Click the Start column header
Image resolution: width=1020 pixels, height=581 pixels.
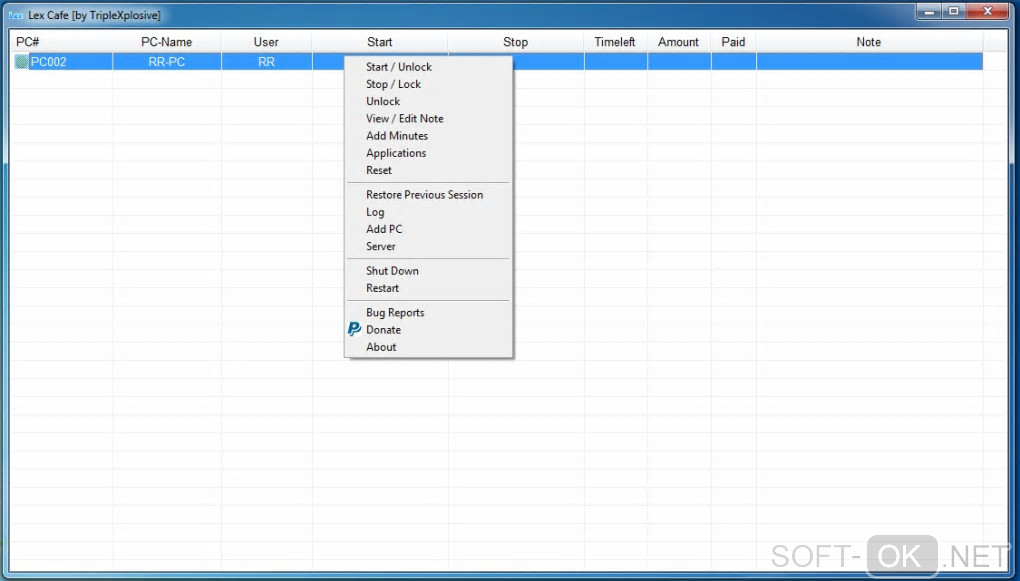pos(379,42)
